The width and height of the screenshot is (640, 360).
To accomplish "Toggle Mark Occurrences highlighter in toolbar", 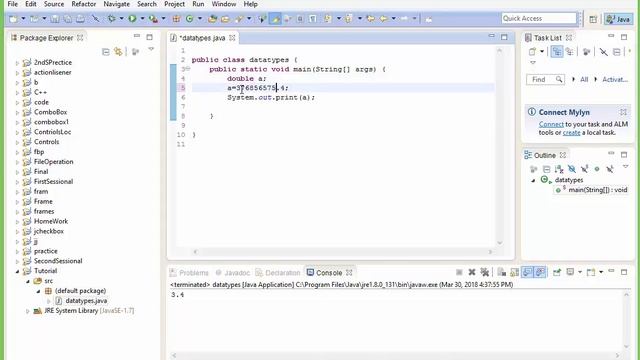I will click(275, 19).
